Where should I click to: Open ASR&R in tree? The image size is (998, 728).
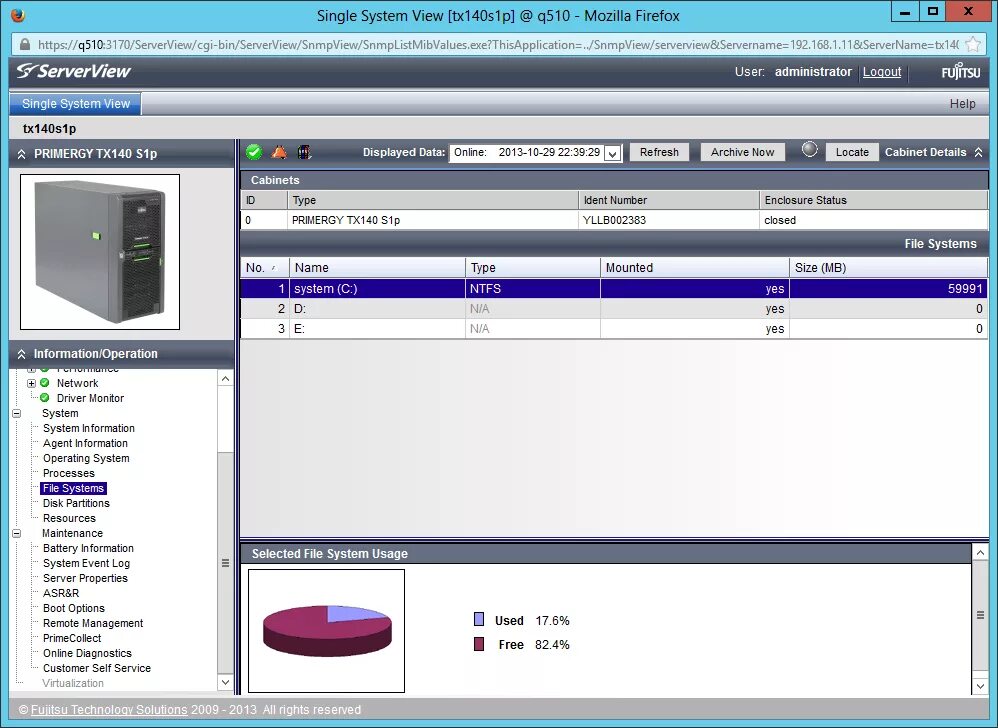point(61,593)
